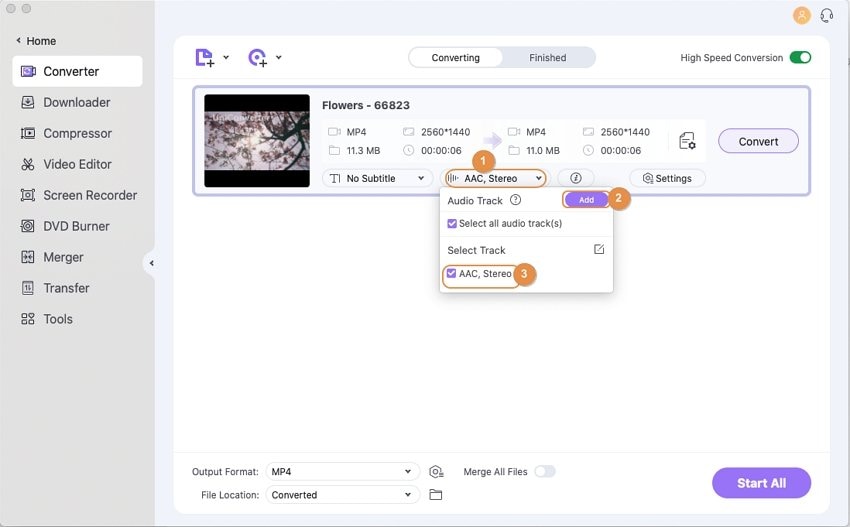Image resolution: width=850 pixels, height=527 pixels.
Task: Open the Converter section in sidebar
Action: pos(77,71)
